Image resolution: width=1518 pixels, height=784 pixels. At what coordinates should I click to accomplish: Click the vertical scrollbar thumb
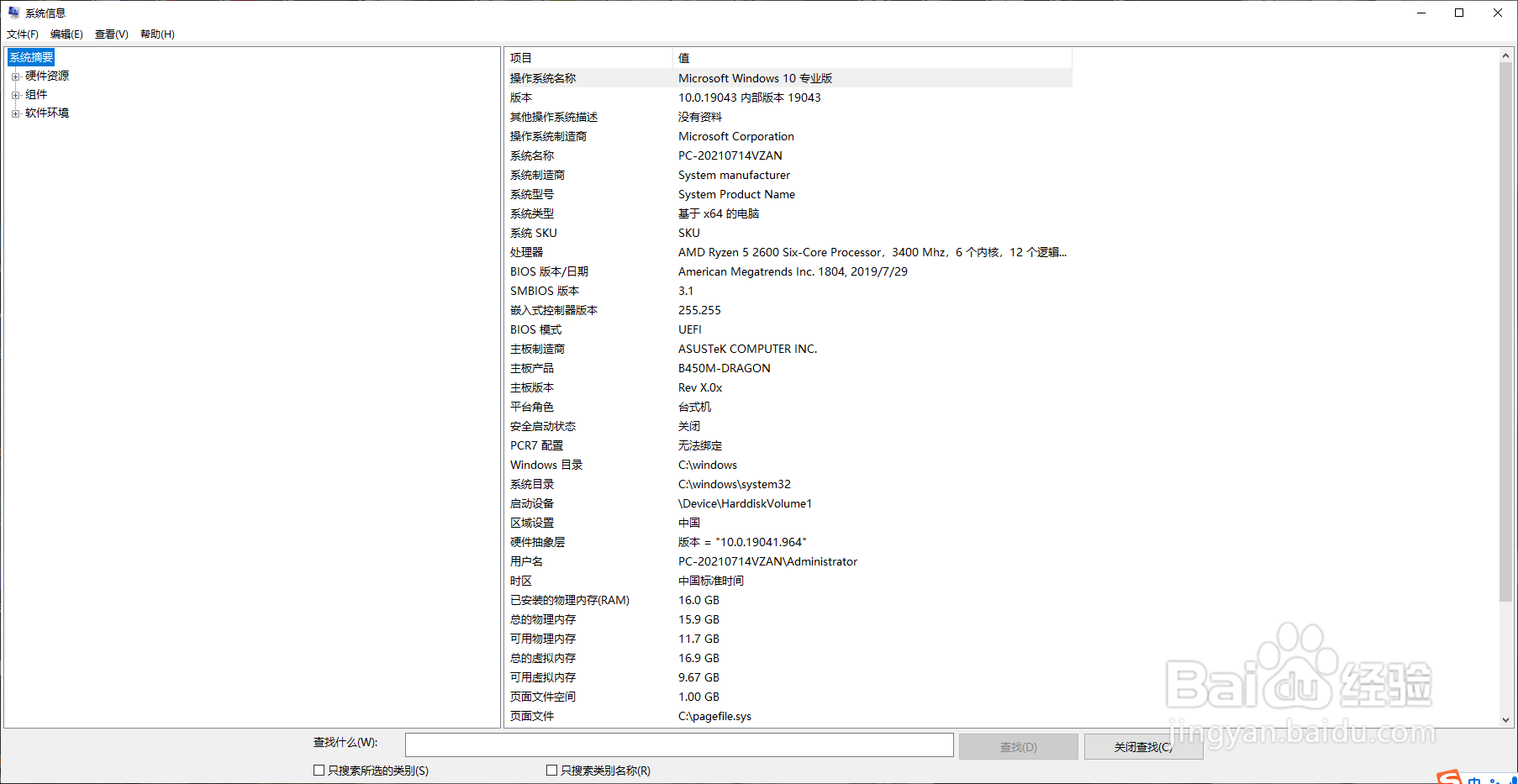(1505, 332)
